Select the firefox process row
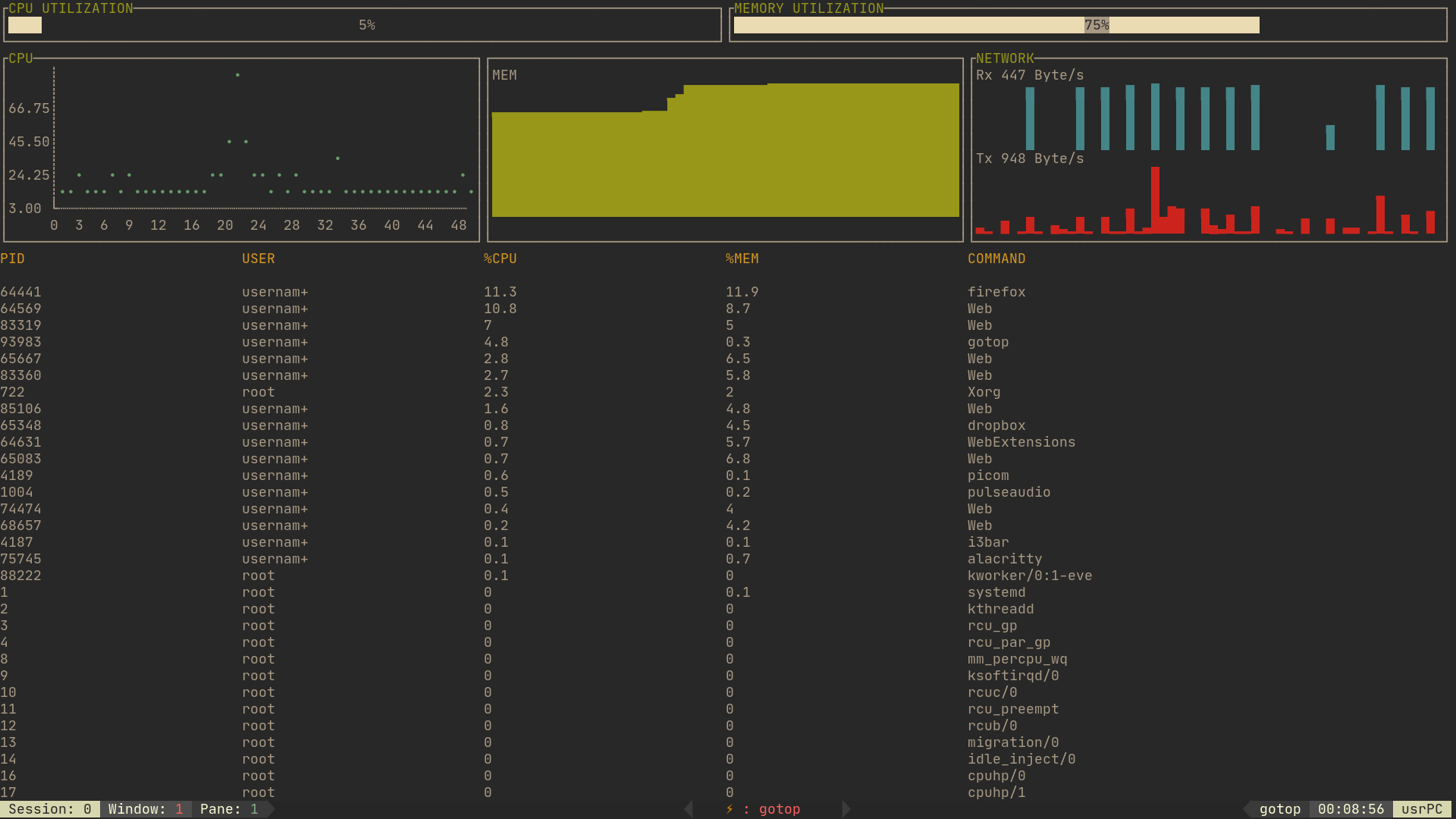1456x819 pixels. 996,292
